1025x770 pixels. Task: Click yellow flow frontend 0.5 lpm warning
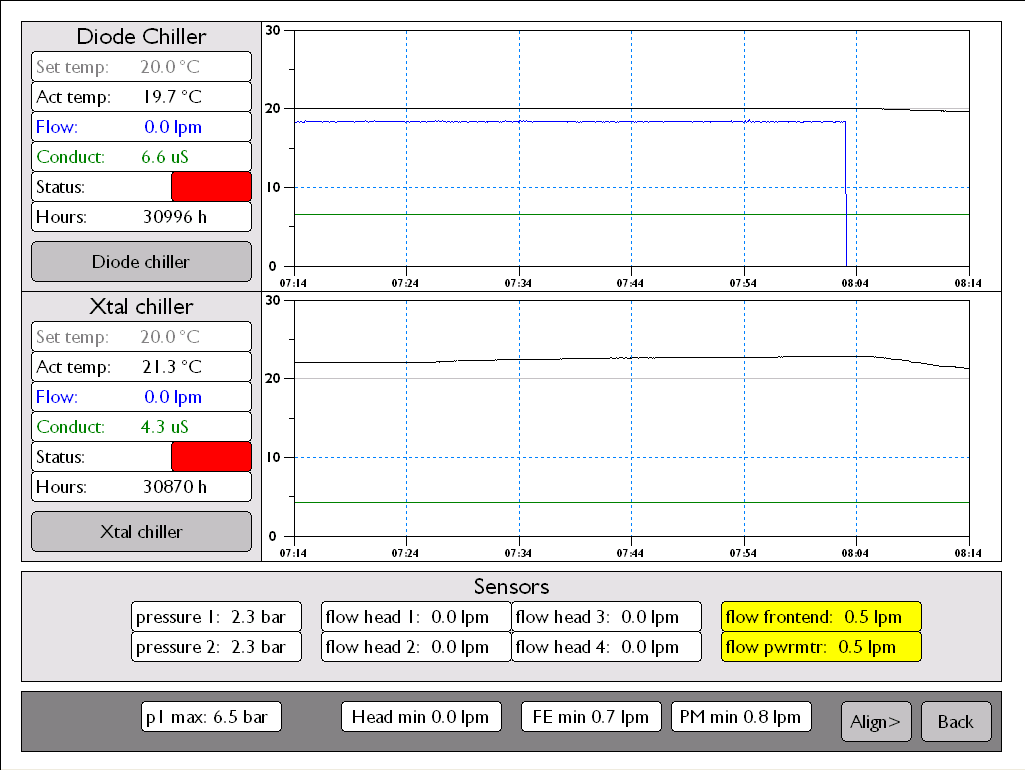[821, 617]
